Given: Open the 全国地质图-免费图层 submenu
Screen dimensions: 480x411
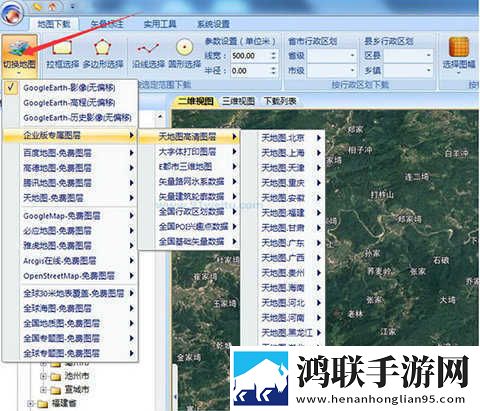Looking at the screenshot, I should coord(70,323).
